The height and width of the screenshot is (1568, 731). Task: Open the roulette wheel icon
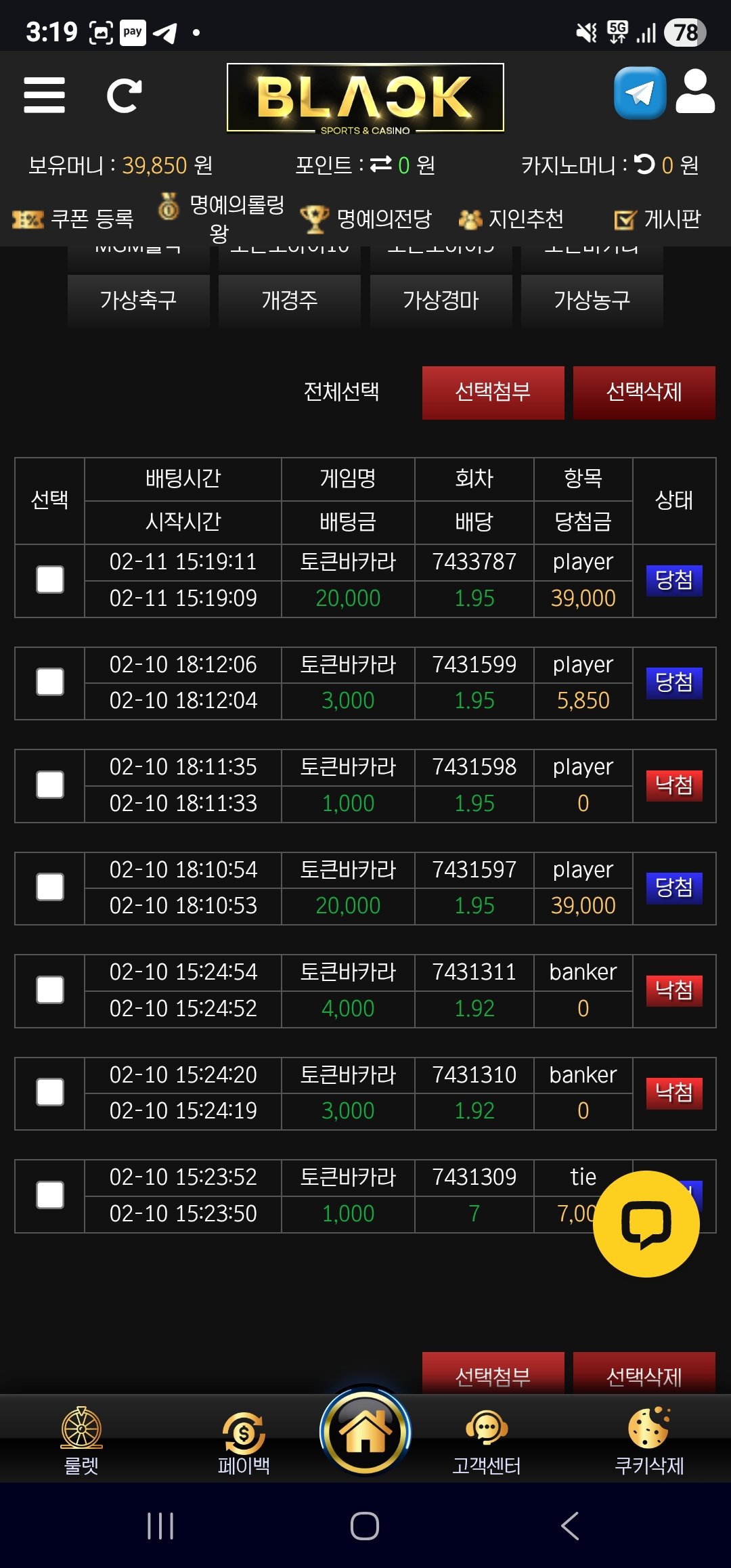[81, 1427]
